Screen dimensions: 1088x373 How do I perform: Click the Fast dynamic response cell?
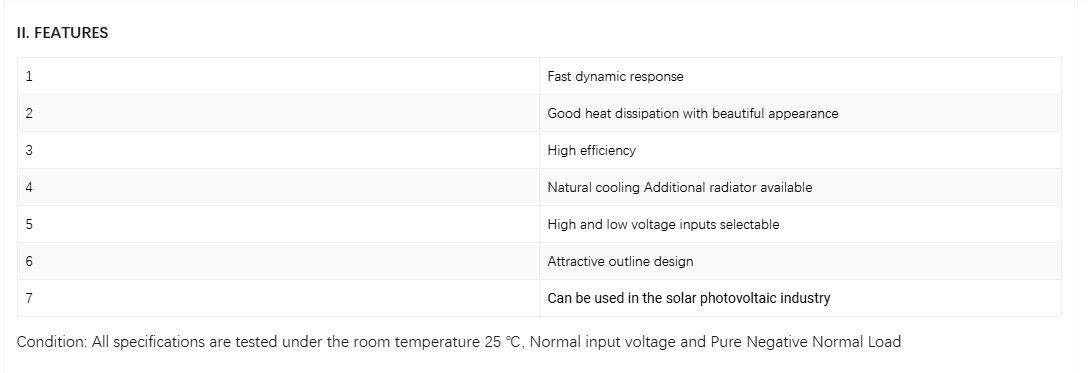800,76
